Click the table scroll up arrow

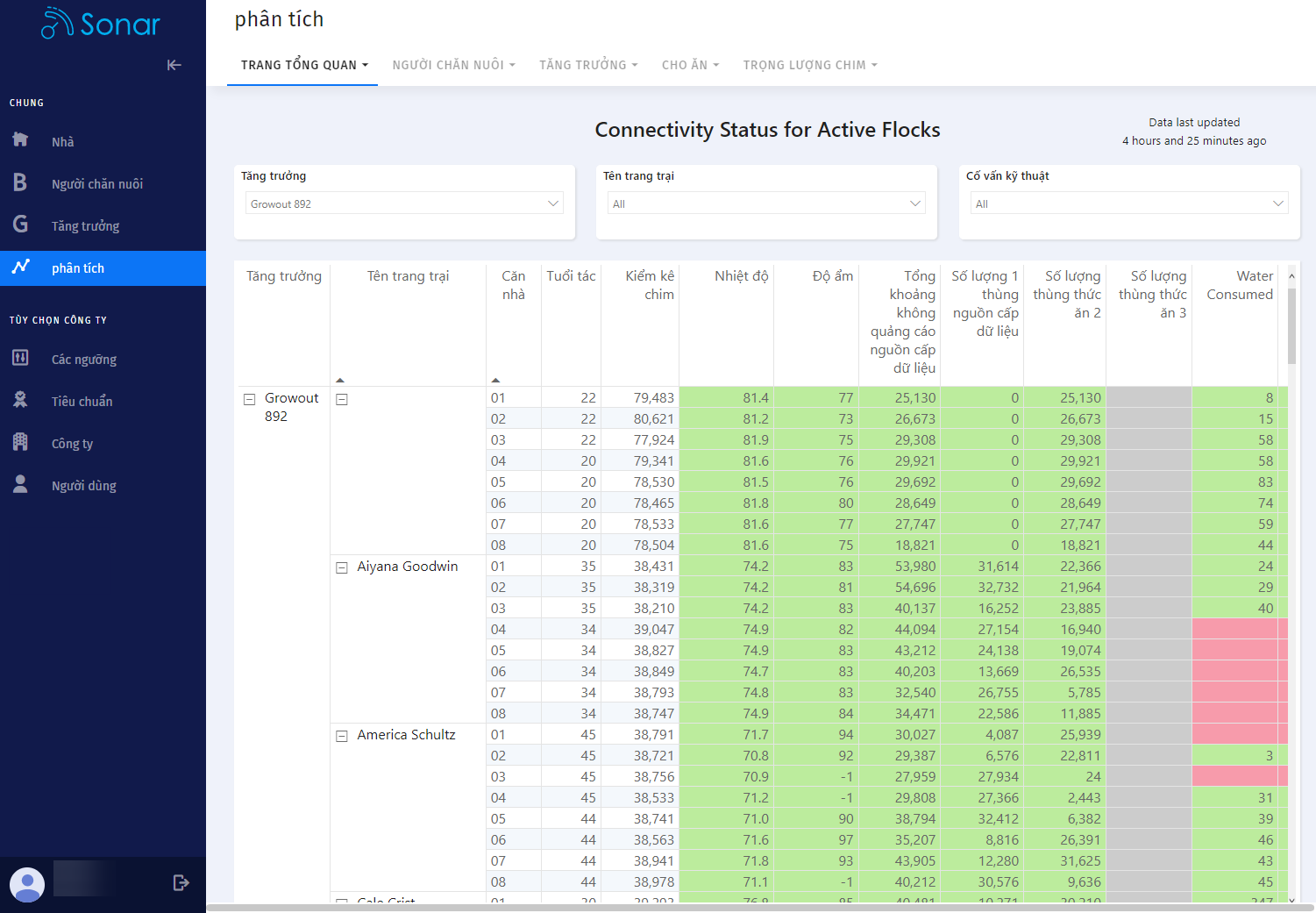pos(1291,276)
